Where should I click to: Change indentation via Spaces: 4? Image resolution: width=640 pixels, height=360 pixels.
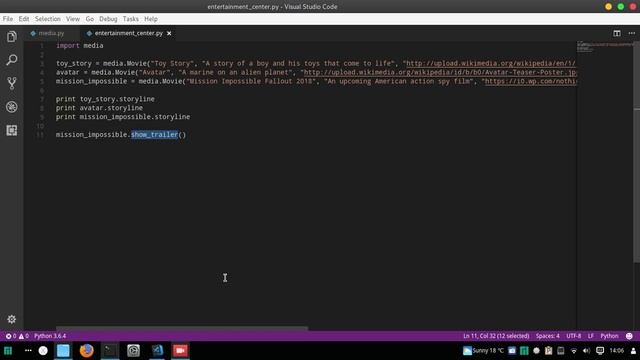point(547,336)
